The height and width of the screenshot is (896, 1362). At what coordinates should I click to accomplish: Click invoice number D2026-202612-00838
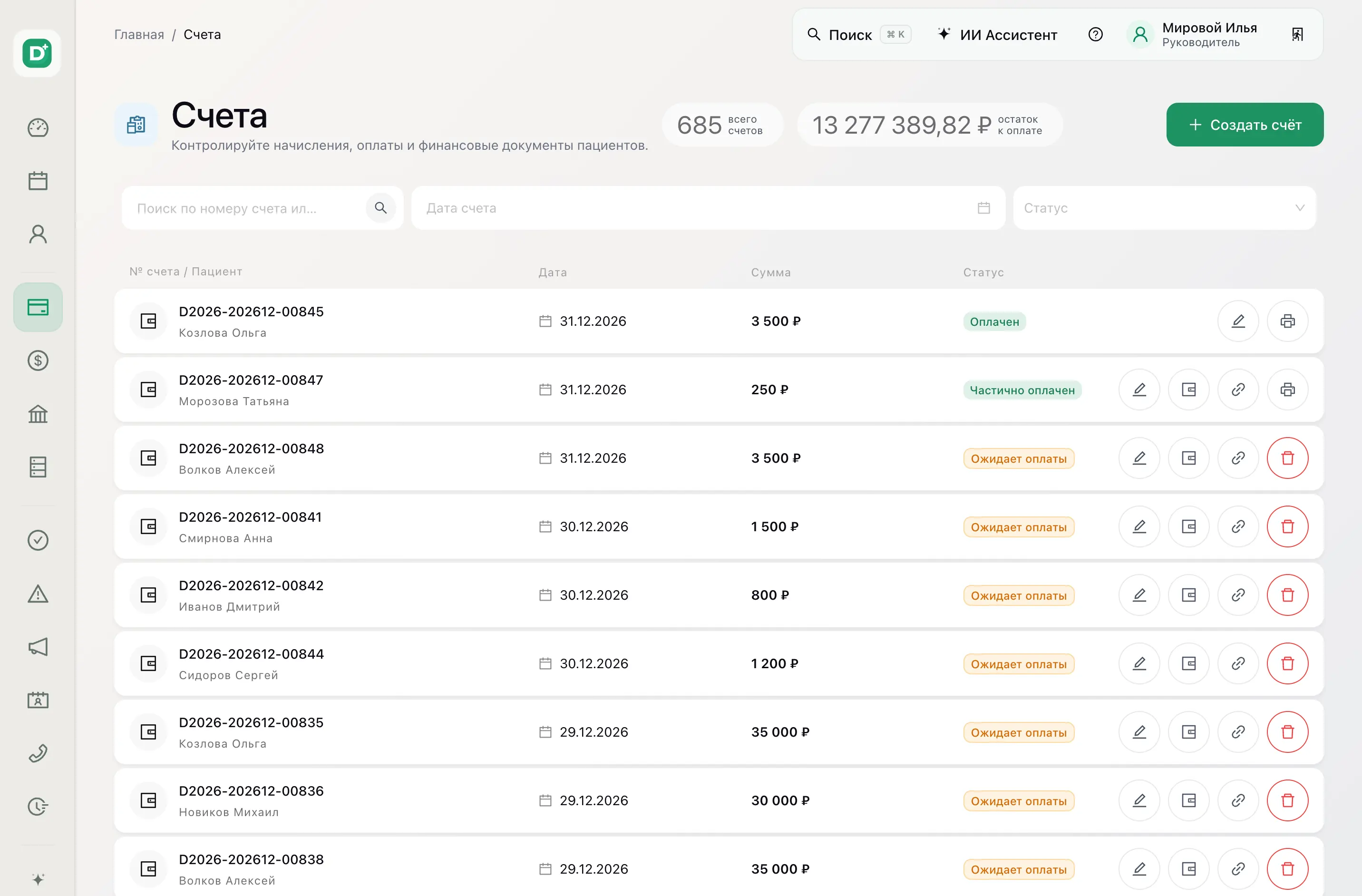251,859
